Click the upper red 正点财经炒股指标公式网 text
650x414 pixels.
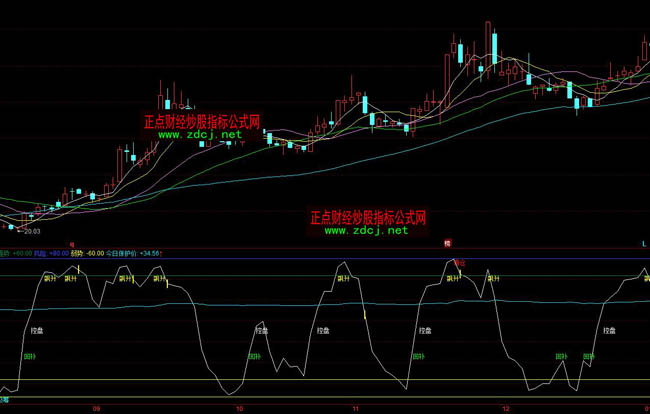click(x=201, y=121)
